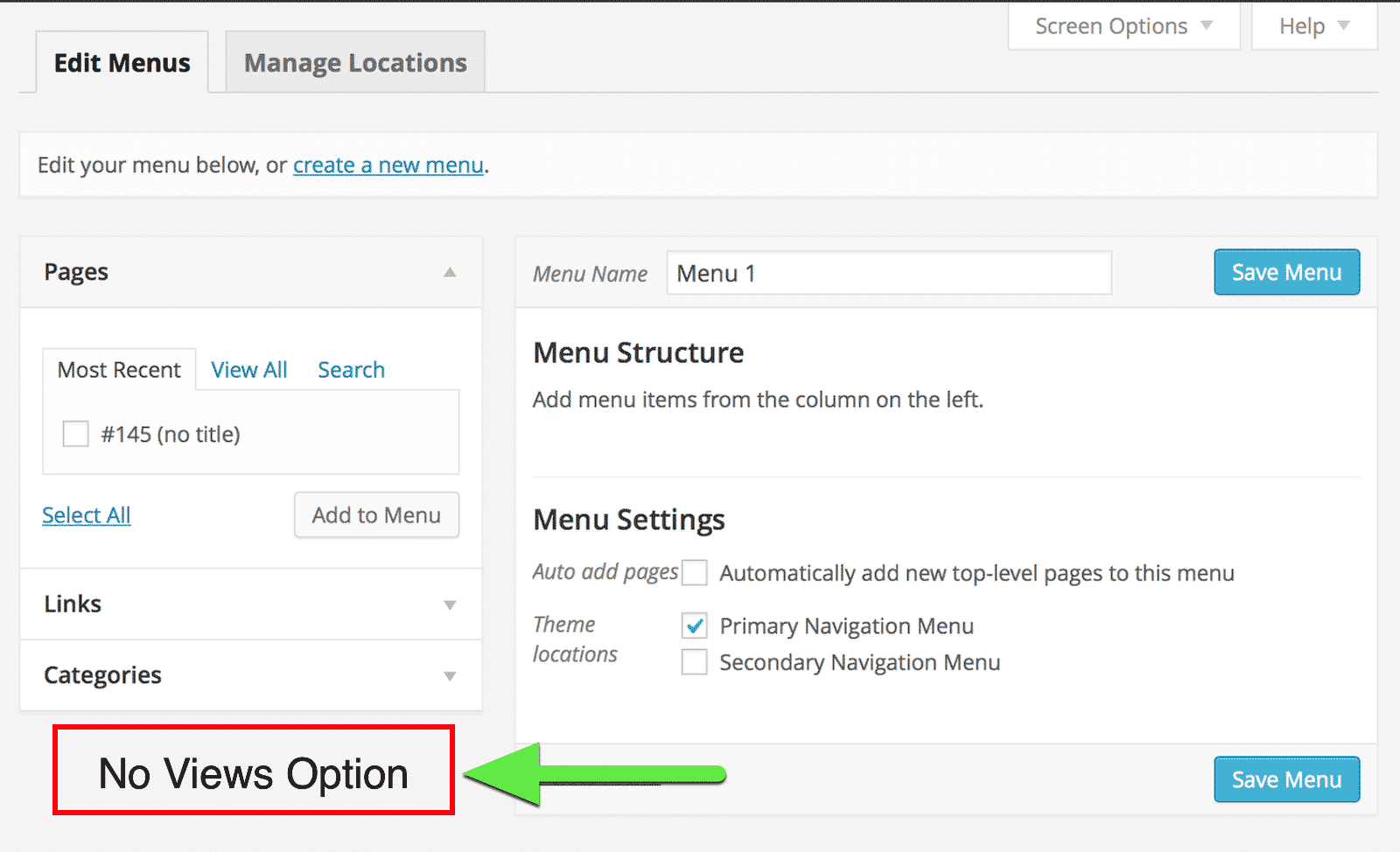Open the Manage Locations tab
1400x852 pixels.
[x=355, y=62]
